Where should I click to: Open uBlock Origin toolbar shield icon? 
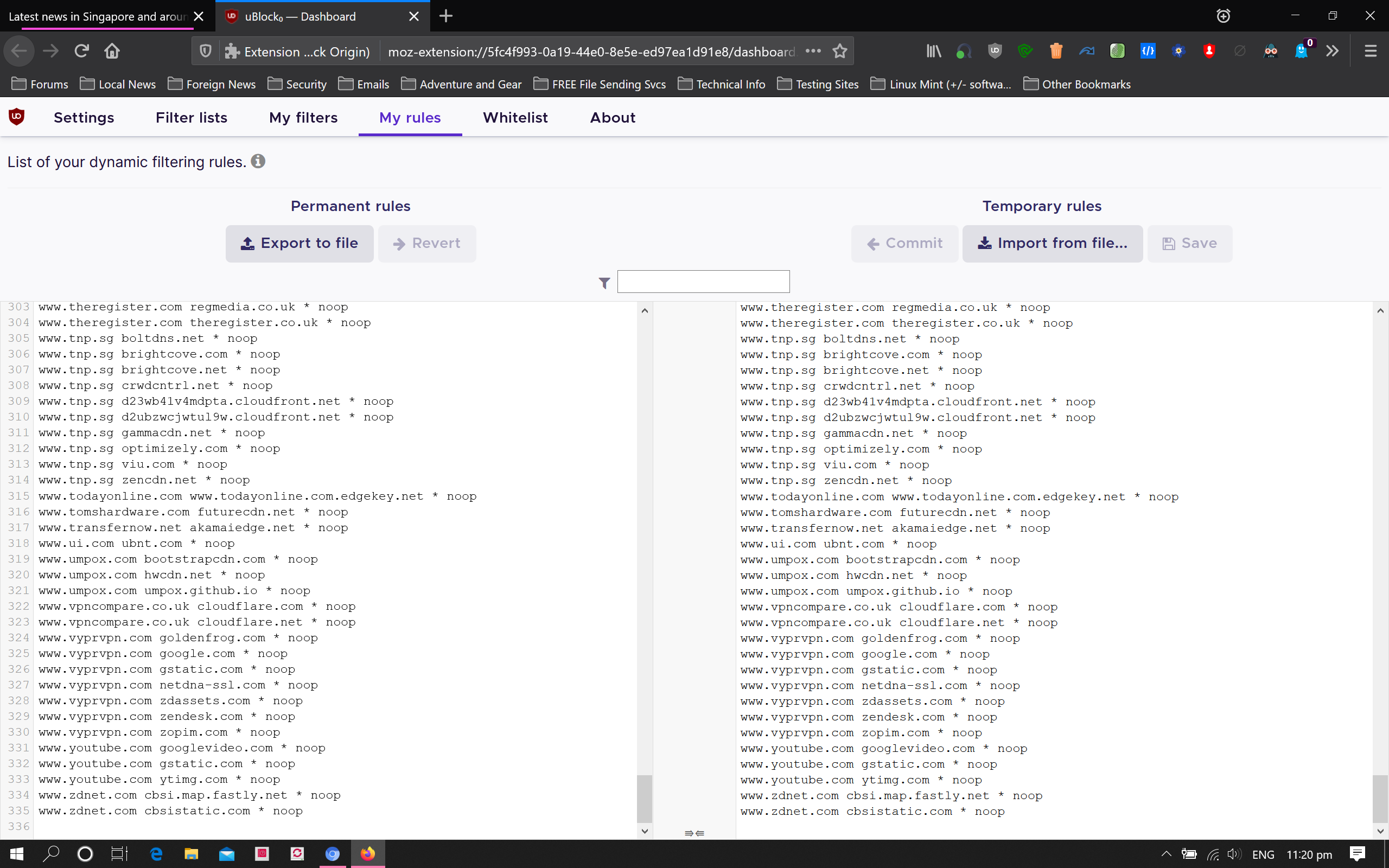[x=995, y=51]
